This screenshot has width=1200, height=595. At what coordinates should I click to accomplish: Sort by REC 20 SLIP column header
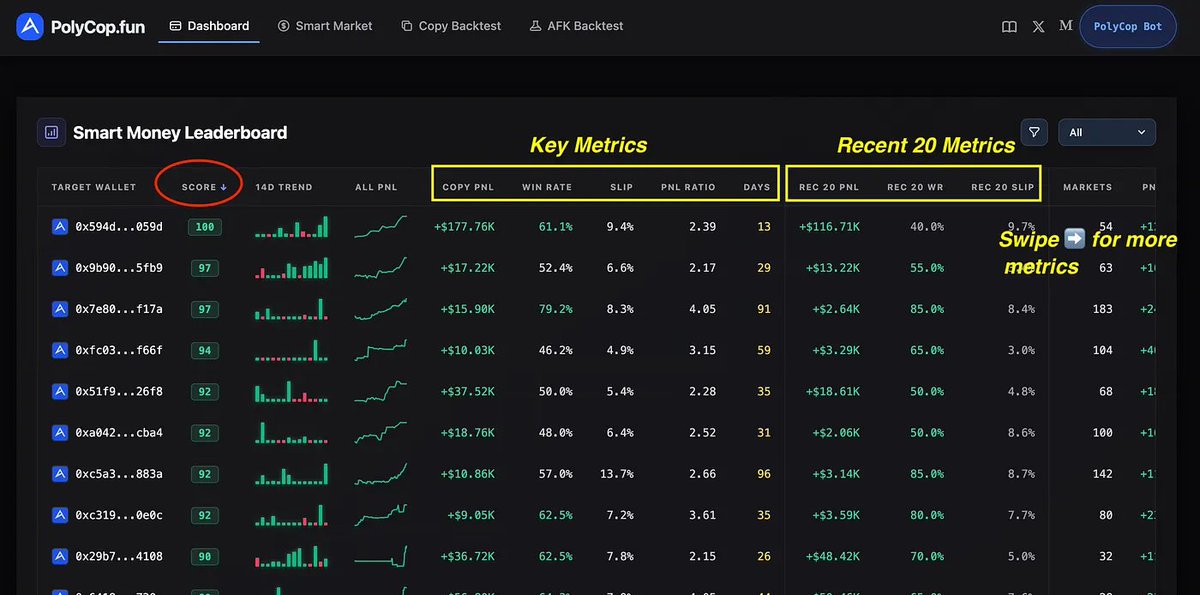pyautogui.click(x=1003, y=187)
